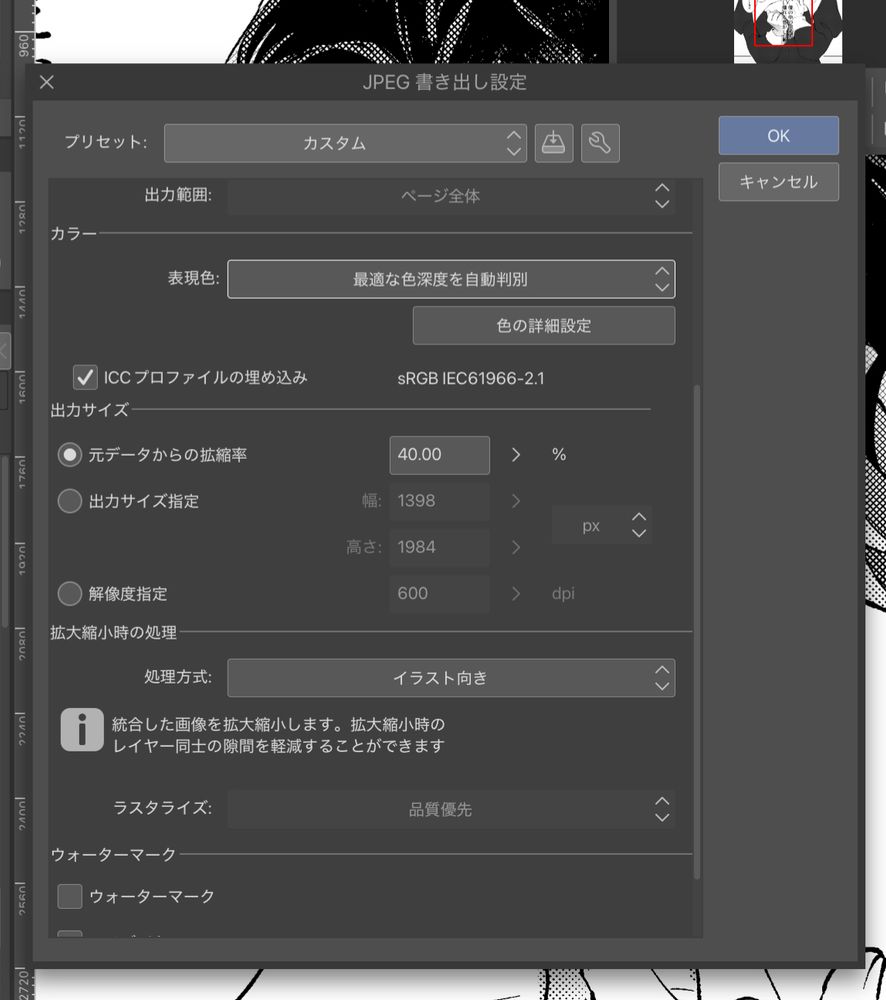This screenshot has height=1000, width=886.
Task: Open preset settings wrench icon
Action: [600, 143]
